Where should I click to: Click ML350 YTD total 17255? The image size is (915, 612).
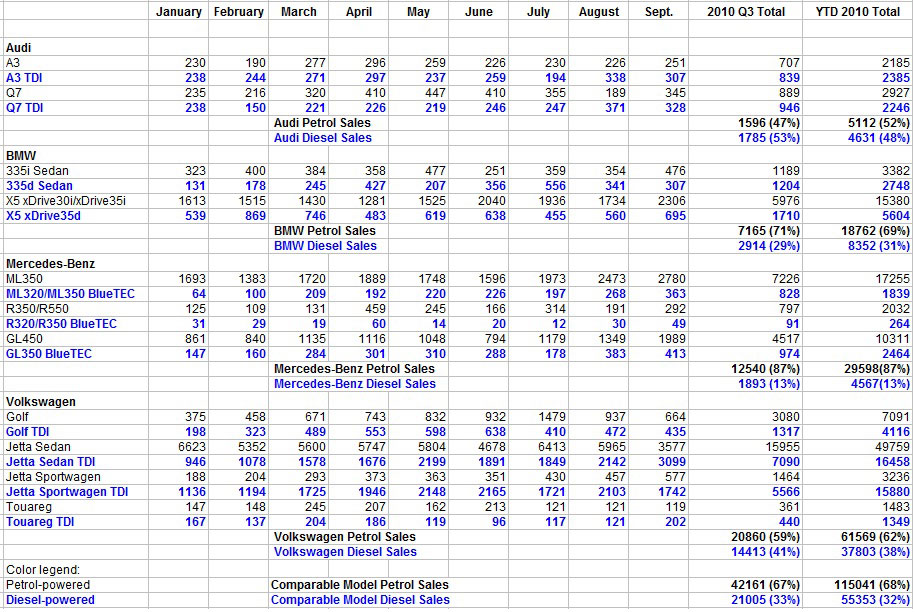(x=892, y=279)
